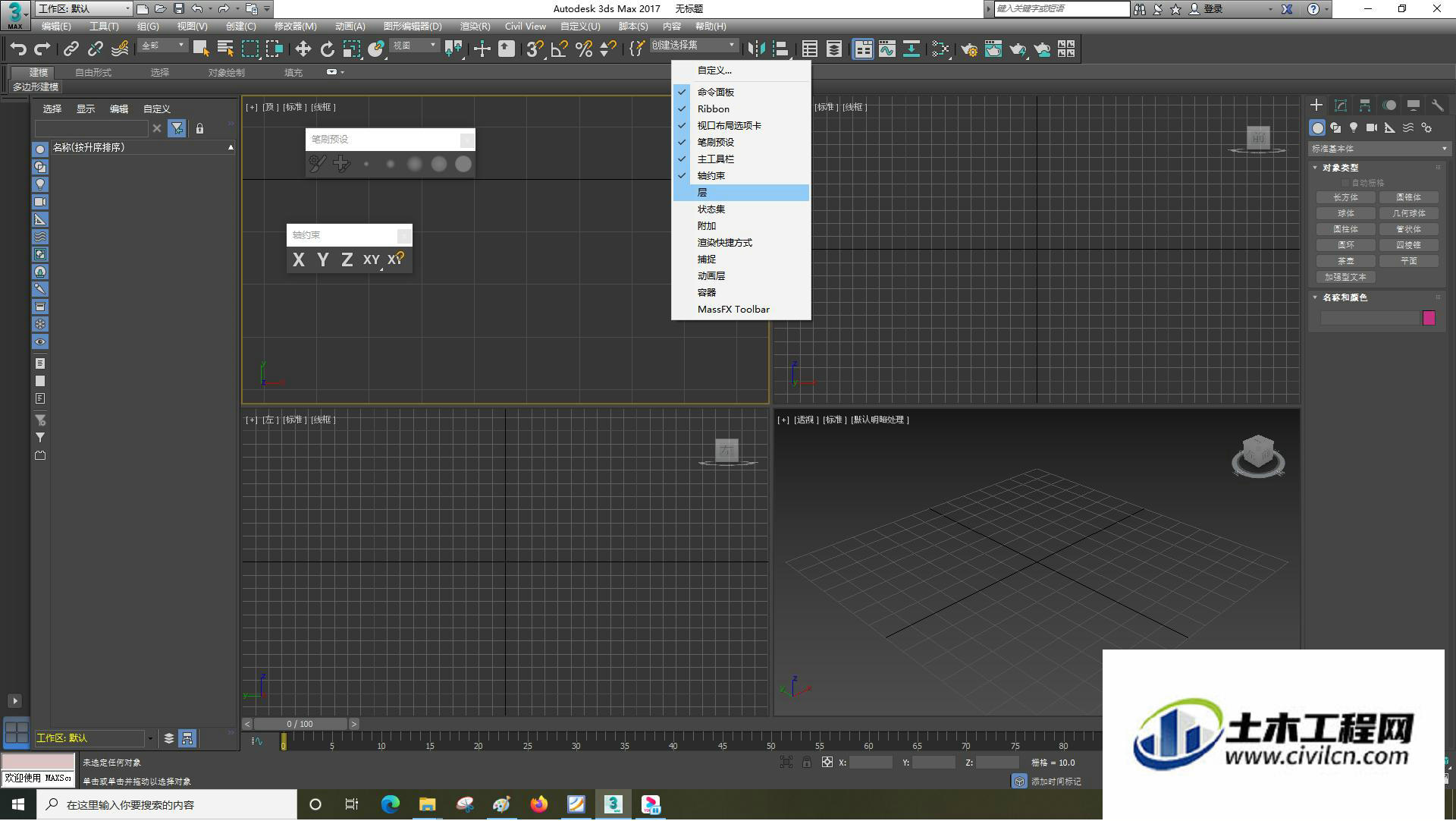Screen dimensions: 1456x821
Task: Open the Select by Name list
Action: [x=225, y=49]
